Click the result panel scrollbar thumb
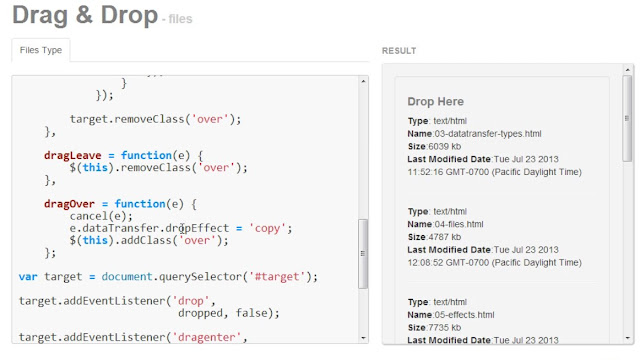Image resolution: width=640 pixels, height=360 pixels. point(627,118)
